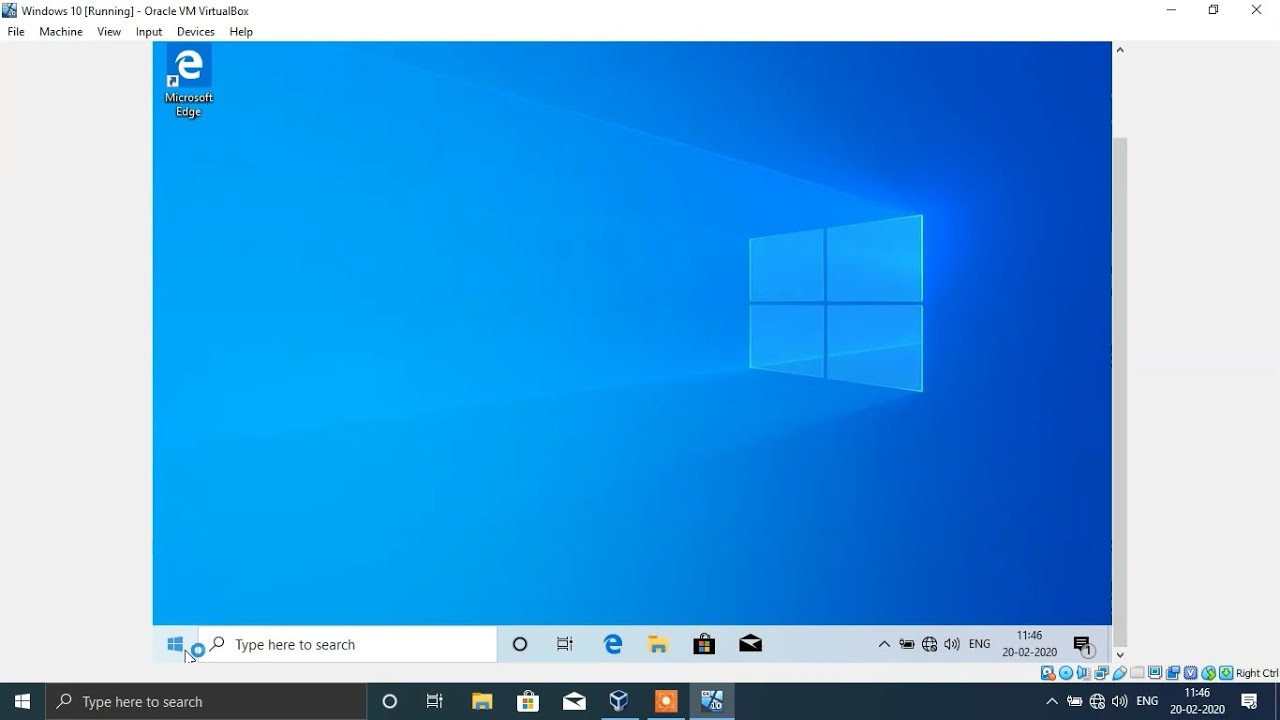This screenshot has height=720, width=1280.
Task: Open host network status tray icon
Action: coord(1097,702)
